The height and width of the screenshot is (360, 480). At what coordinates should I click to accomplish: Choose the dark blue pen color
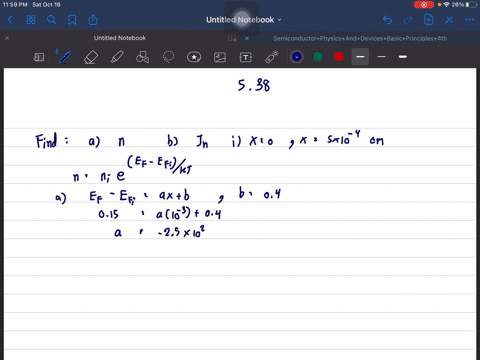(297, 57)
